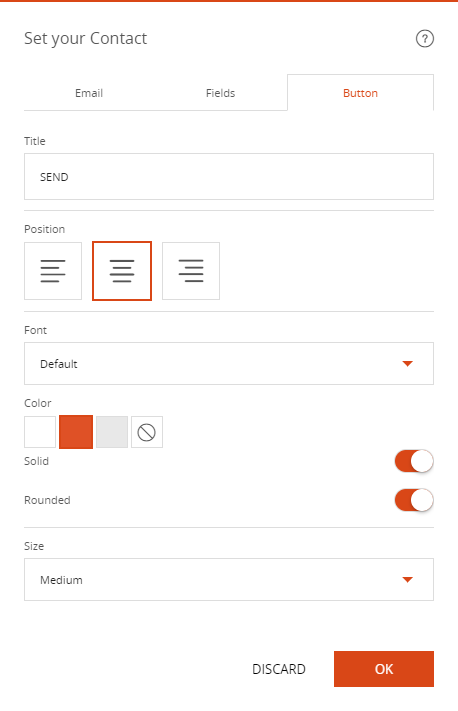
Task: Click the Title field containing SEND
Action: coord(229,176)
